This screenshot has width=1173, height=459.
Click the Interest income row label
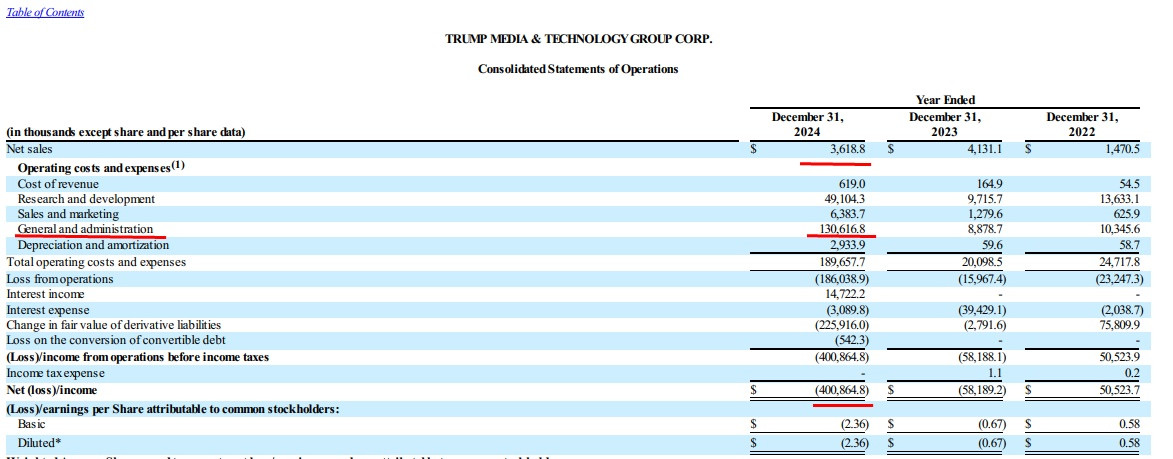pos(46,295)
